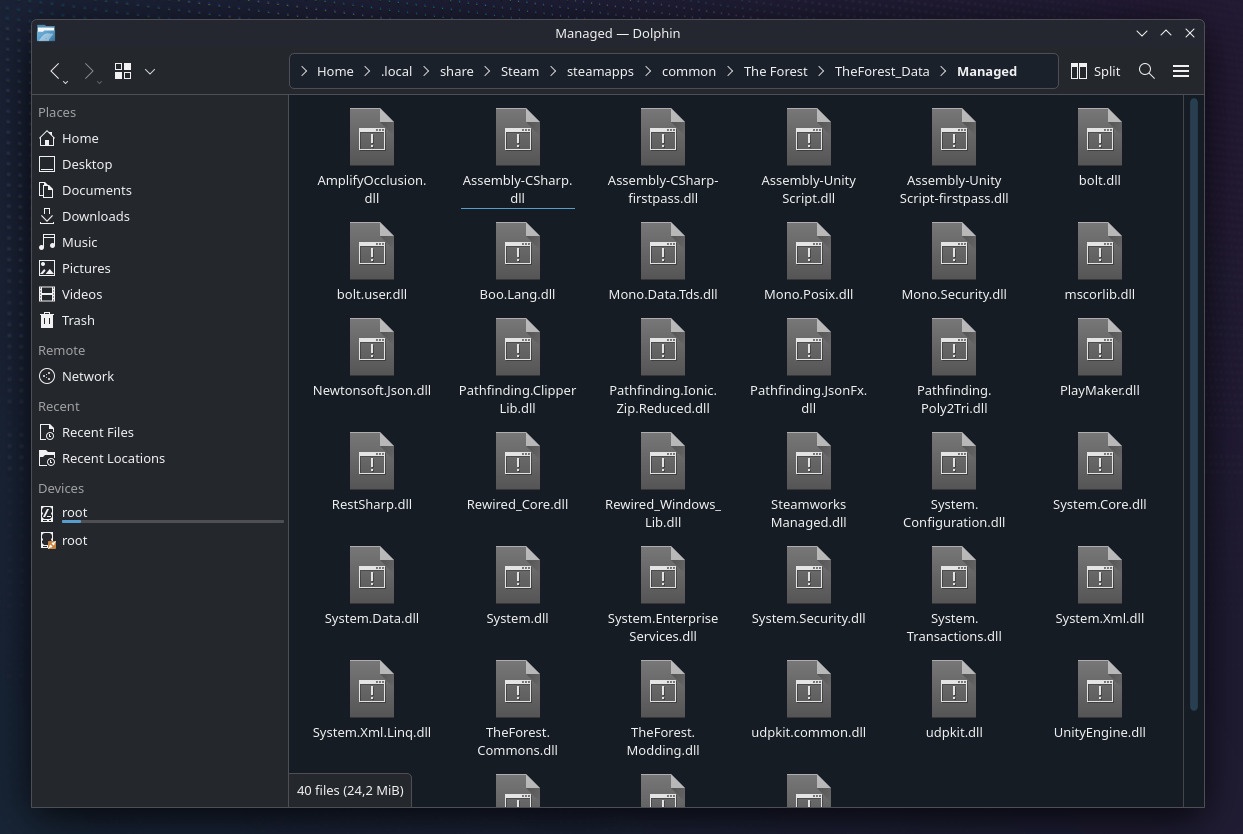Click the Mono.Security.dll file name

954,294
